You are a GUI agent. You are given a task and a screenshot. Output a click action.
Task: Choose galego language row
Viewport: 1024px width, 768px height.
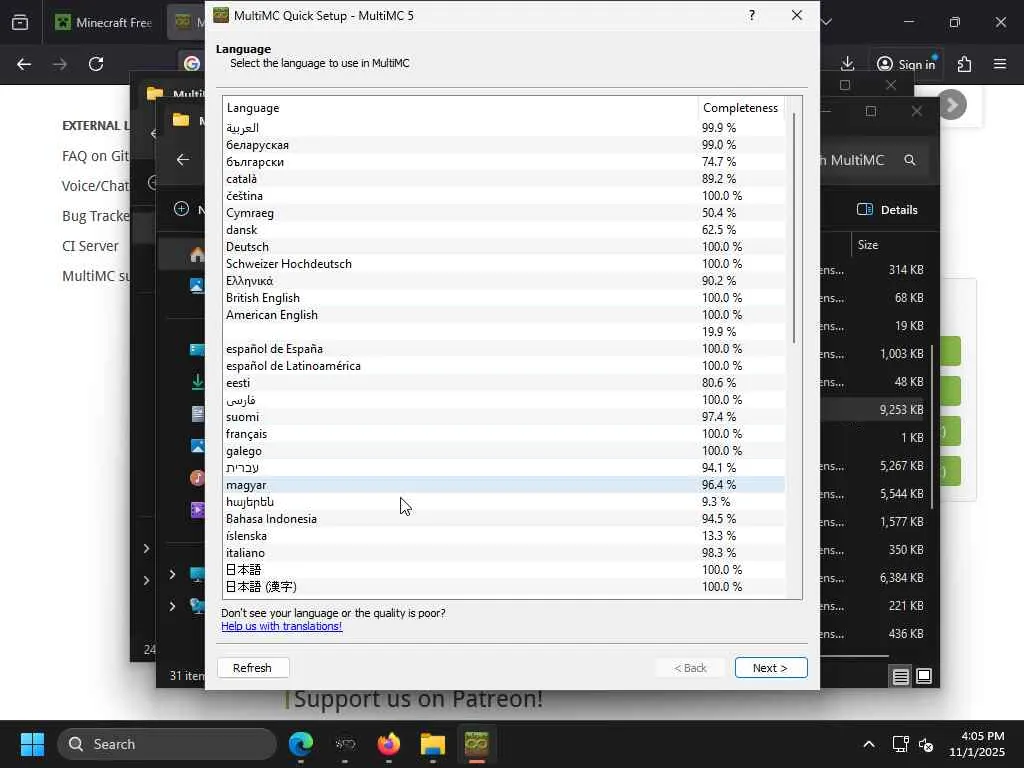504,451
